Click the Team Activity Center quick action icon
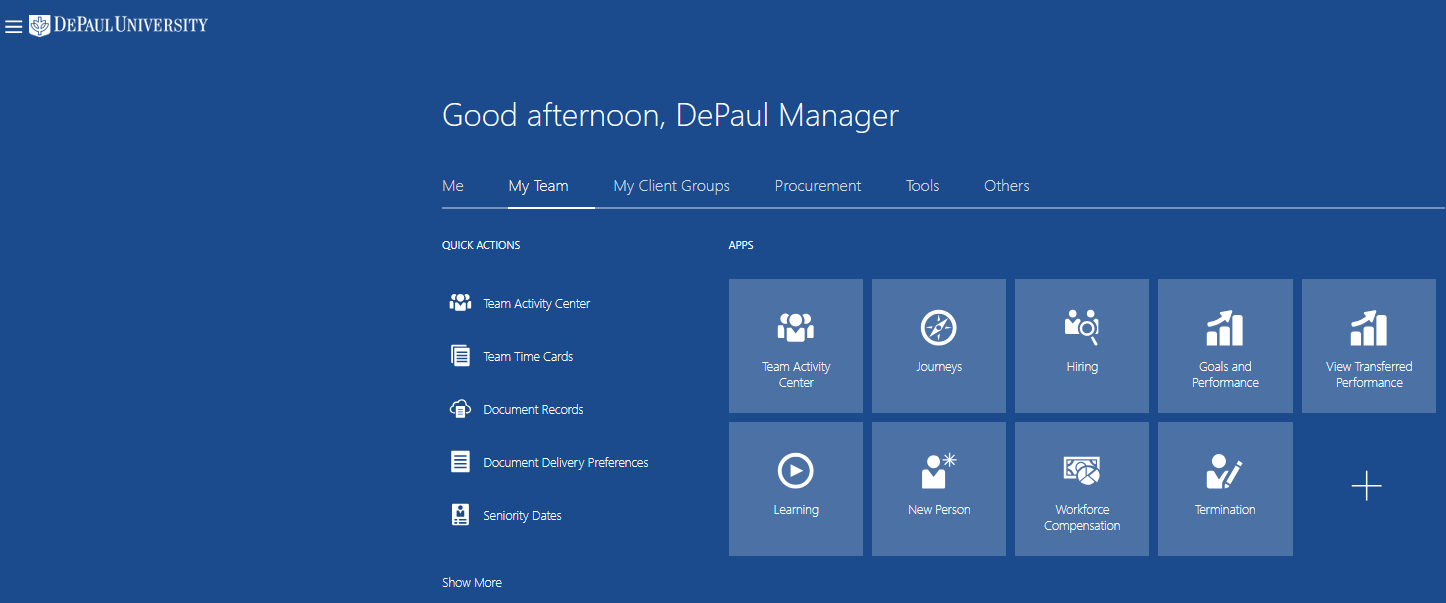 460,303
